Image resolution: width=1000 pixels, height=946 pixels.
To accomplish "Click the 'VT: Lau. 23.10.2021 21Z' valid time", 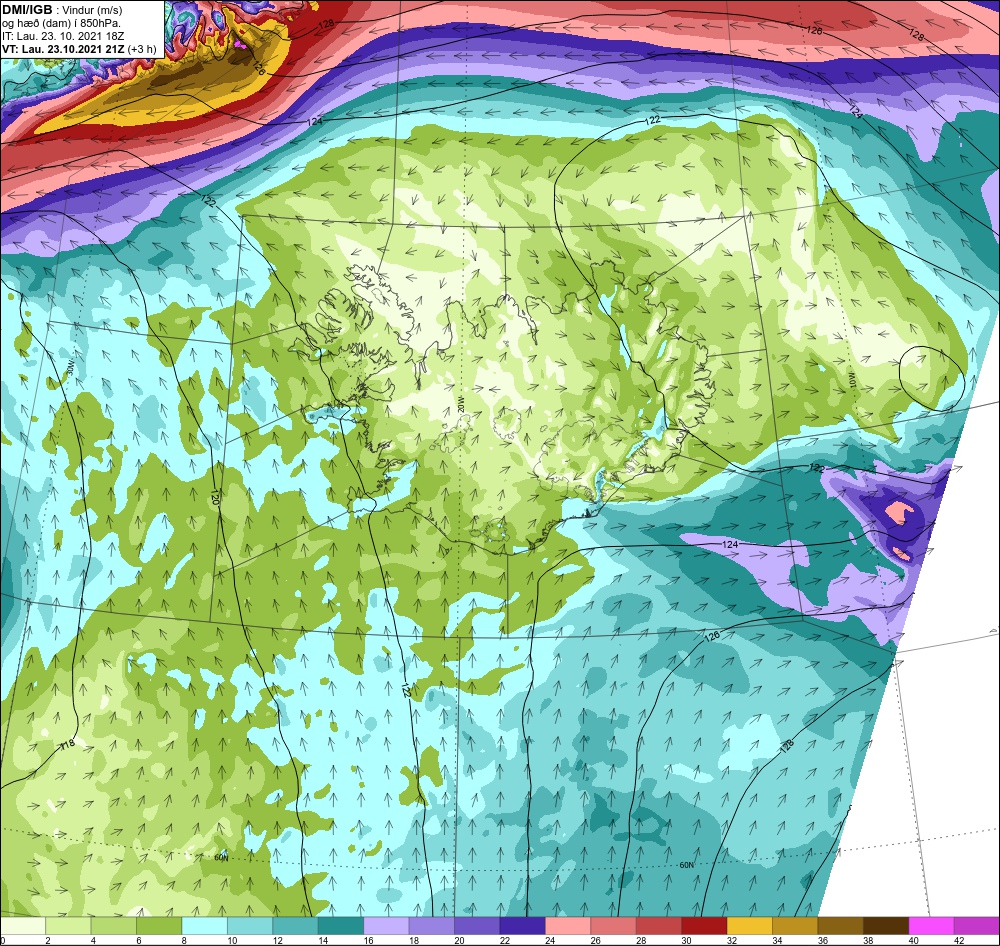I will 63,49.
